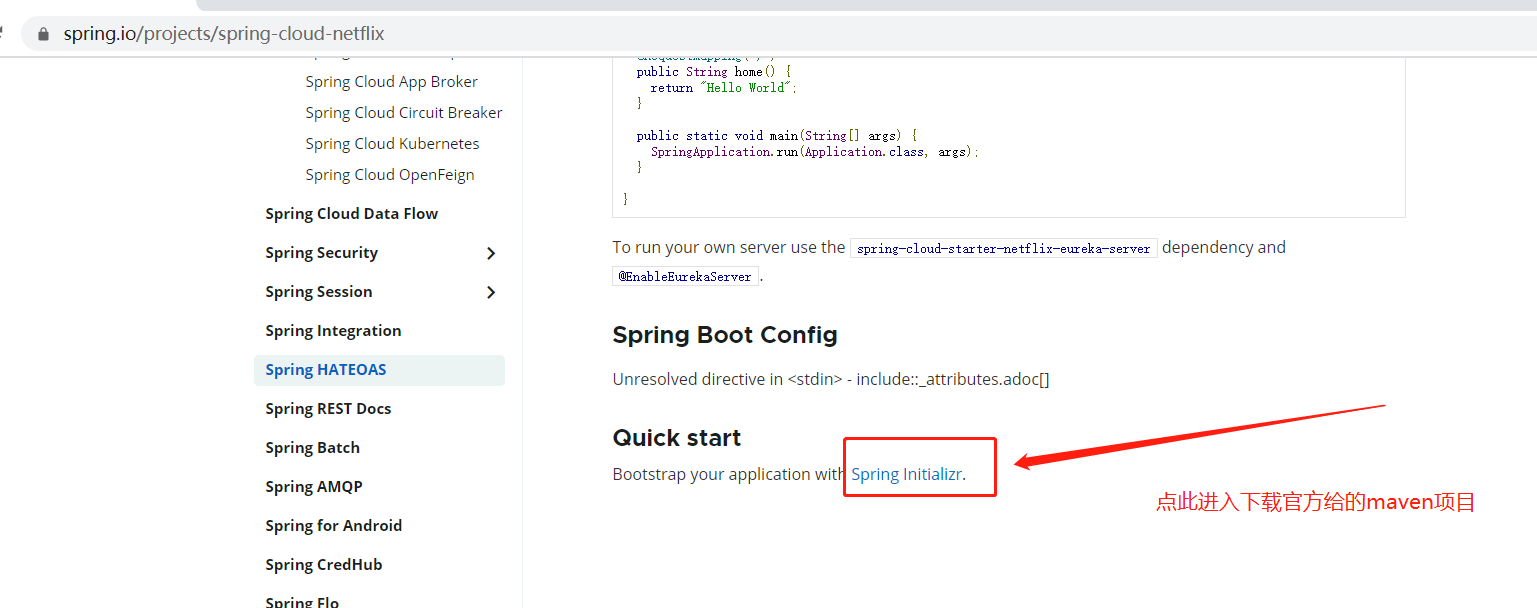Open Spring Cloud App Broker page
This screenshot has width=1537, height=608.
[x=392, y=82]
